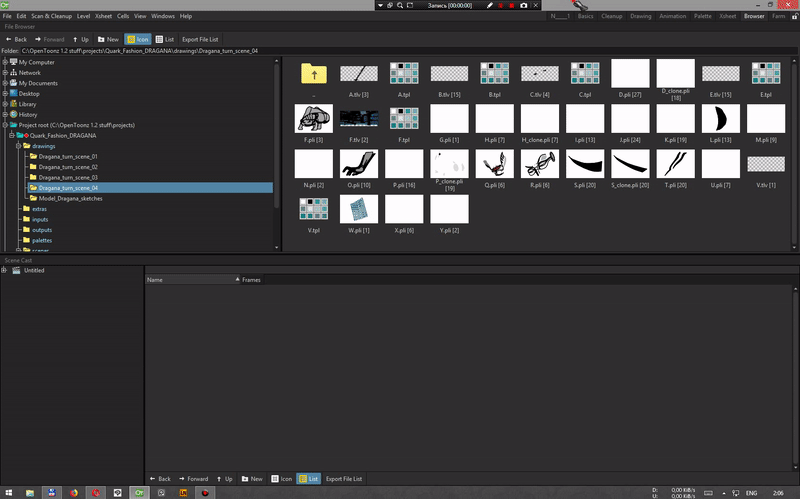Collapse the Project root tree node
The width and height of the screenshot is (800, 499).
(5, 124)
